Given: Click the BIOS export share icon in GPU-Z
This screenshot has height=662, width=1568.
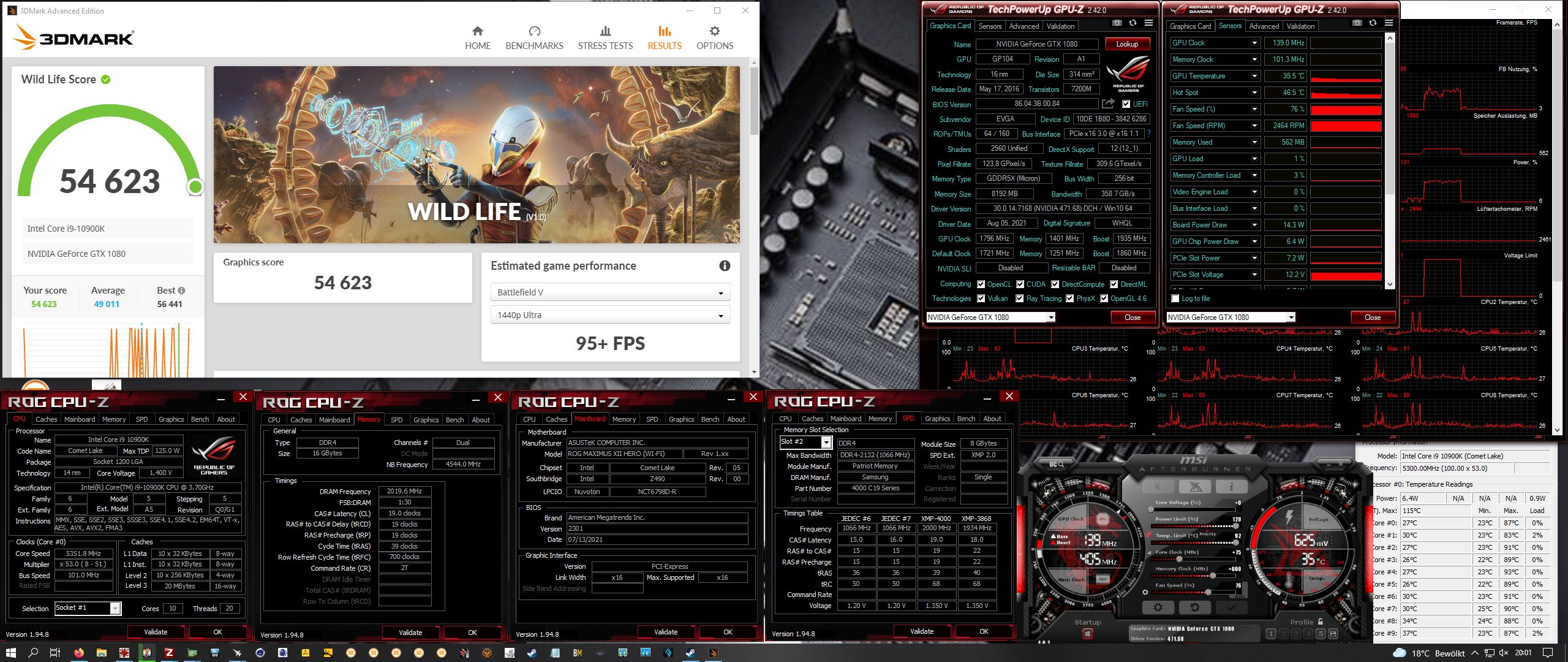Looking at the screenshot, I should (1108, 104).
